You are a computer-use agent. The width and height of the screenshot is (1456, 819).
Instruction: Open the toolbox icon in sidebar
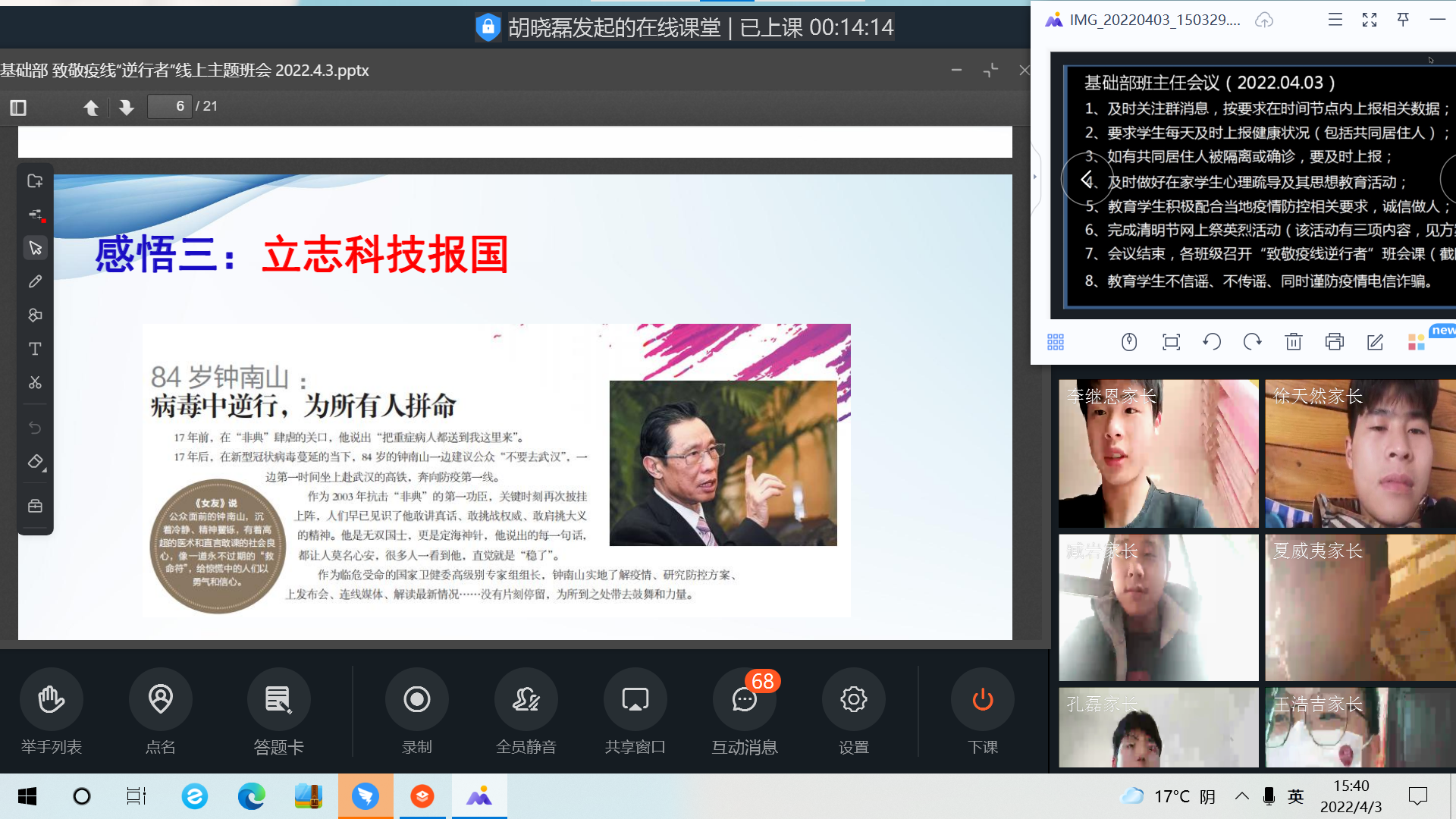click(x=35, y=506)
